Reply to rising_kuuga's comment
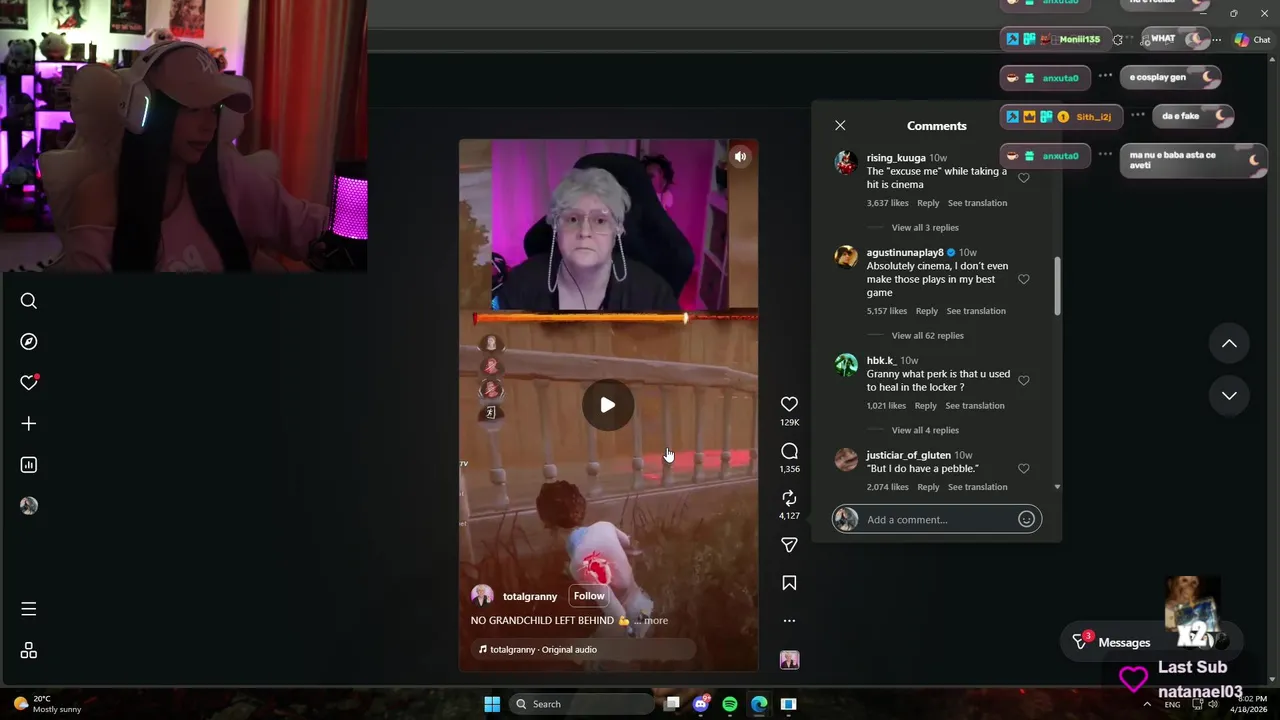This screenshot has height=720, width=1280. point(928,203)
